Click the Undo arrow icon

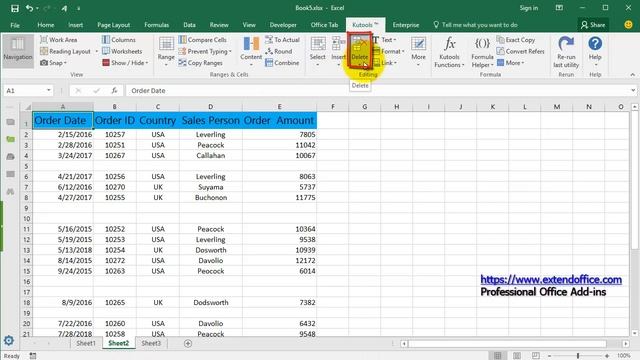coord(29,8)
